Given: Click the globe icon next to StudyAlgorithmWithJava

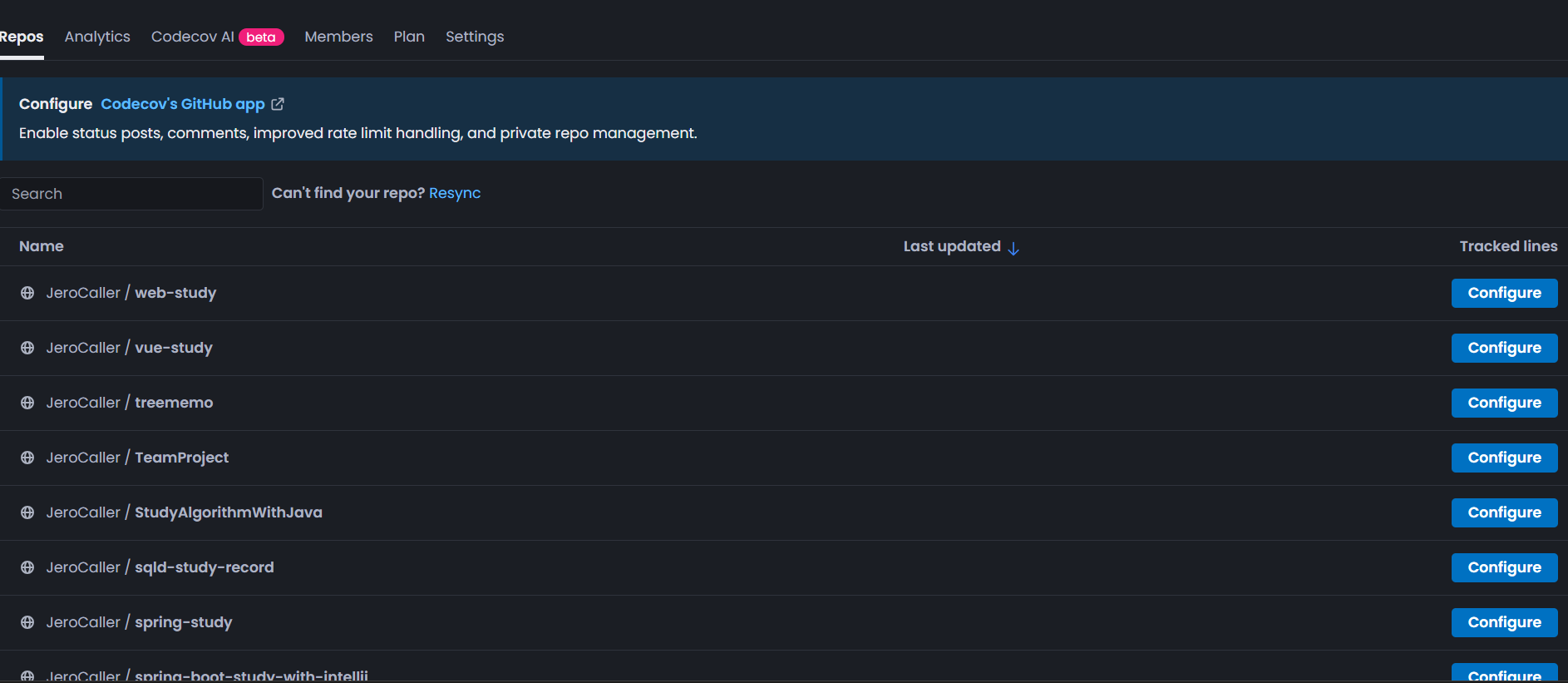Looking at the screenshot, I should coord(27,512).
